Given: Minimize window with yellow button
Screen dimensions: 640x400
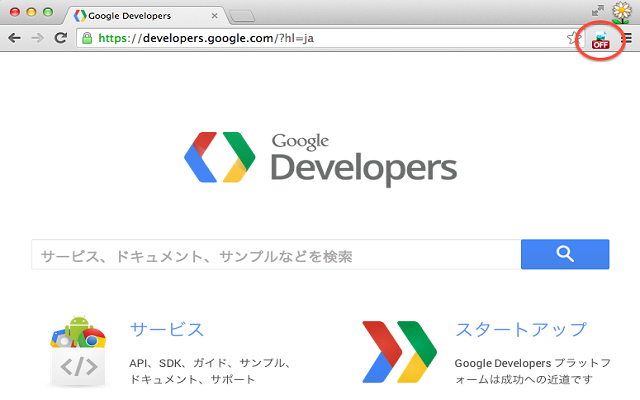Looking at the screenshot, I should coord(31,12).
